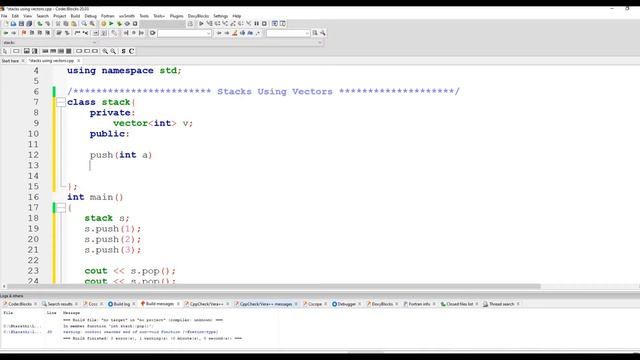Click the Copy toolbar icon

(66, 24)
